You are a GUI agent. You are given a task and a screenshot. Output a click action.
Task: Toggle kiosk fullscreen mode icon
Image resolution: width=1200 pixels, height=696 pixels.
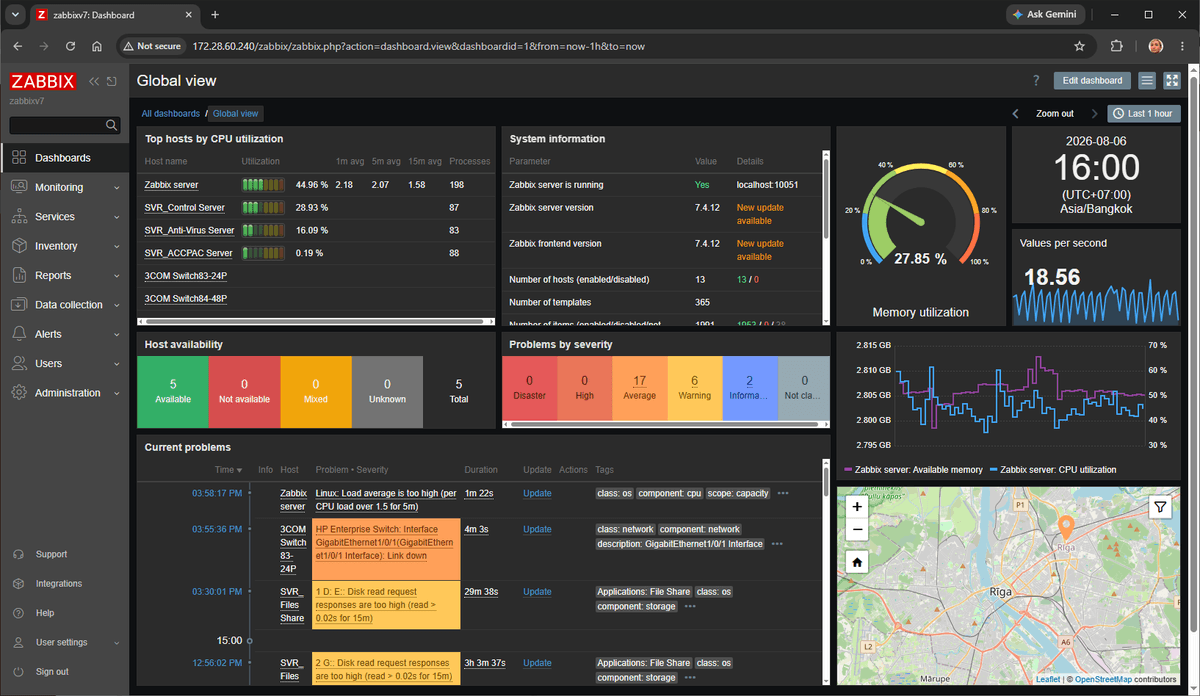click(x=1172, y=81)
